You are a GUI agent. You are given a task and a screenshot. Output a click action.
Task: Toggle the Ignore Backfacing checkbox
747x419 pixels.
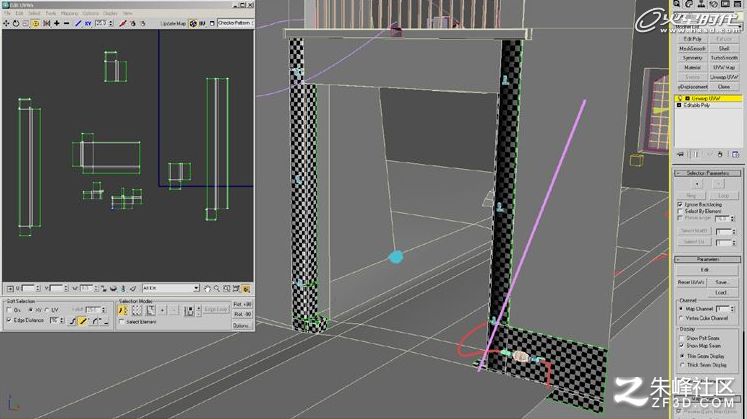click(x=680, y=204)
